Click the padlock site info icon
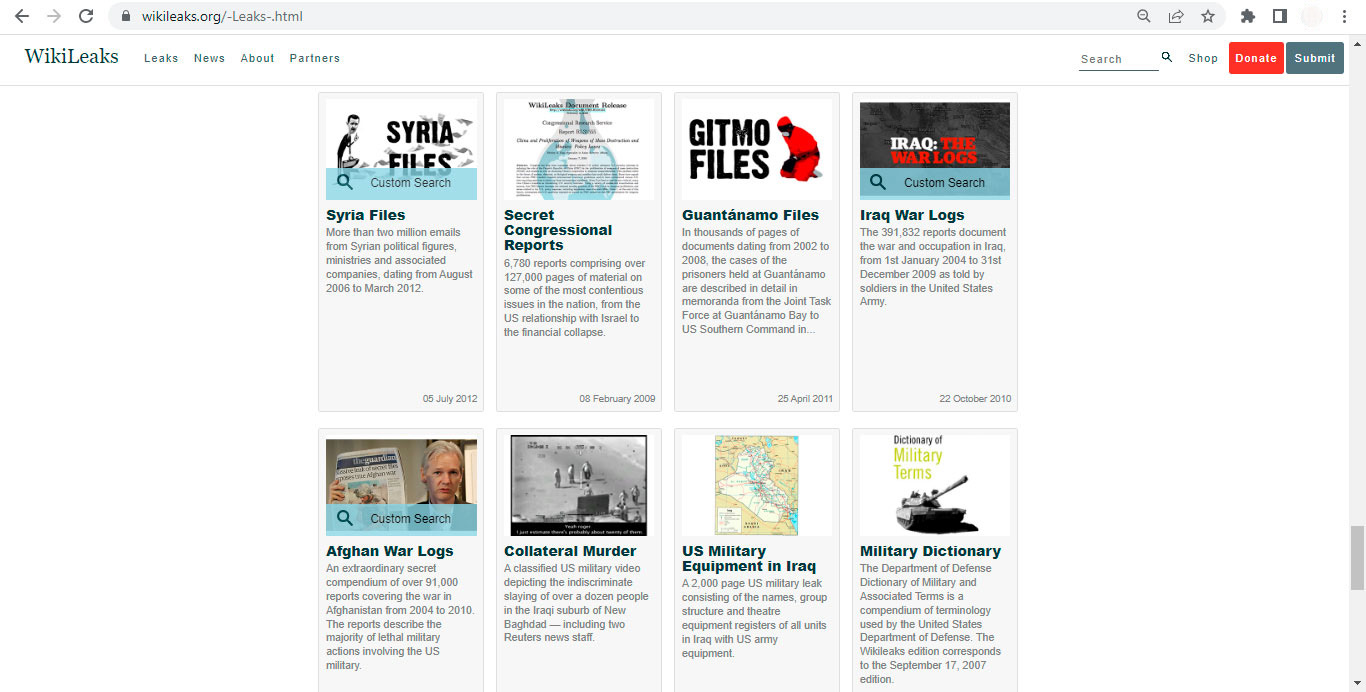The width and height of the screenshot is (1366, 692). [x=125, y=16]
